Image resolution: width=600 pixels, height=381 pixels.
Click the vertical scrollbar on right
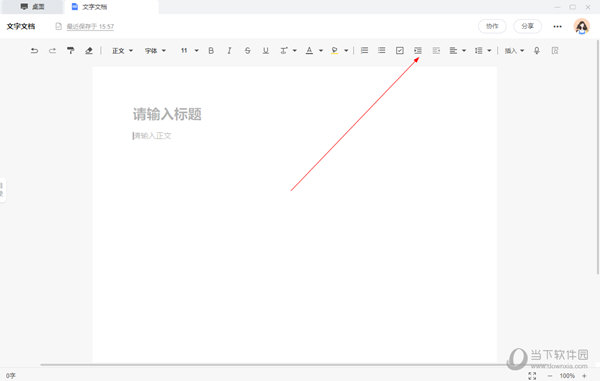point(598,157)
